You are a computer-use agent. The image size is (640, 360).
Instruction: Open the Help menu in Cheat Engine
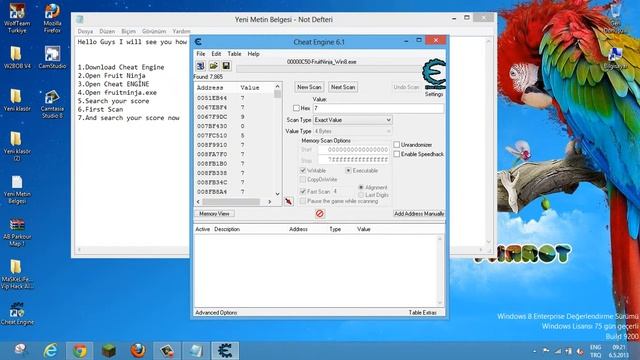click(253, 53)
